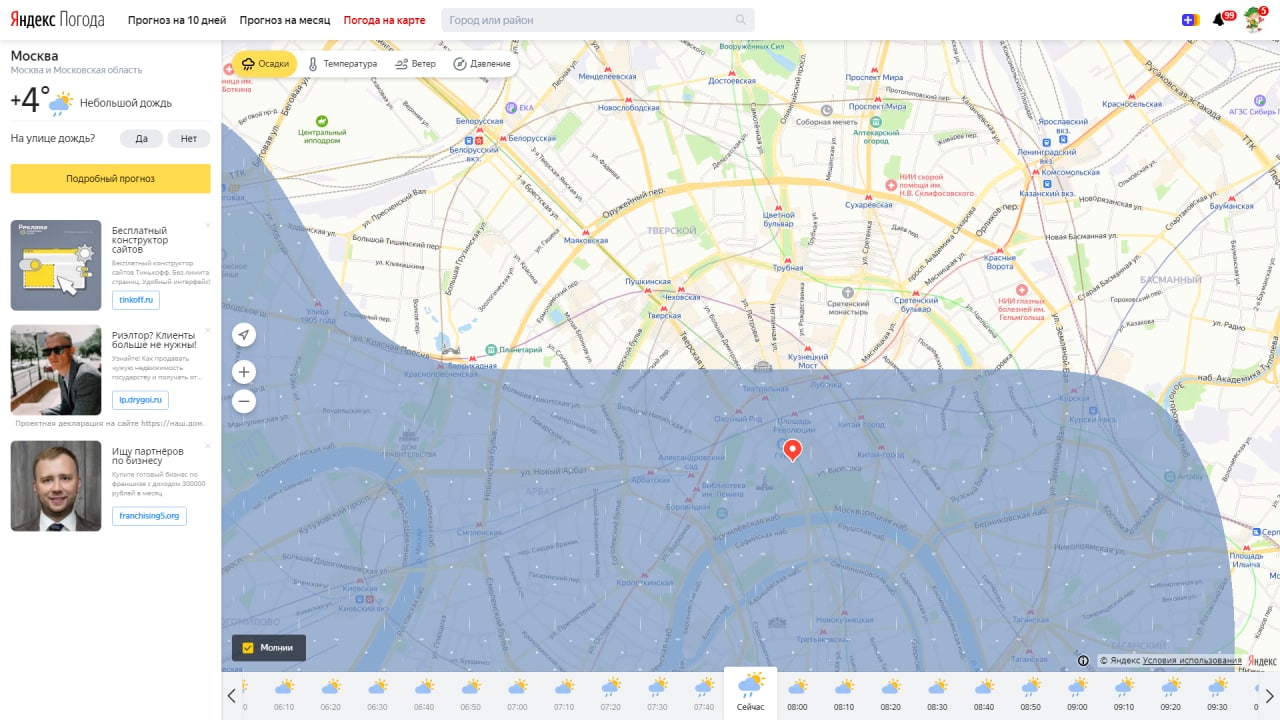Image resolution: width=1280 pixels, height=720 pixels.
Task: Open the user profile avatar
Action: point(1253,20)
